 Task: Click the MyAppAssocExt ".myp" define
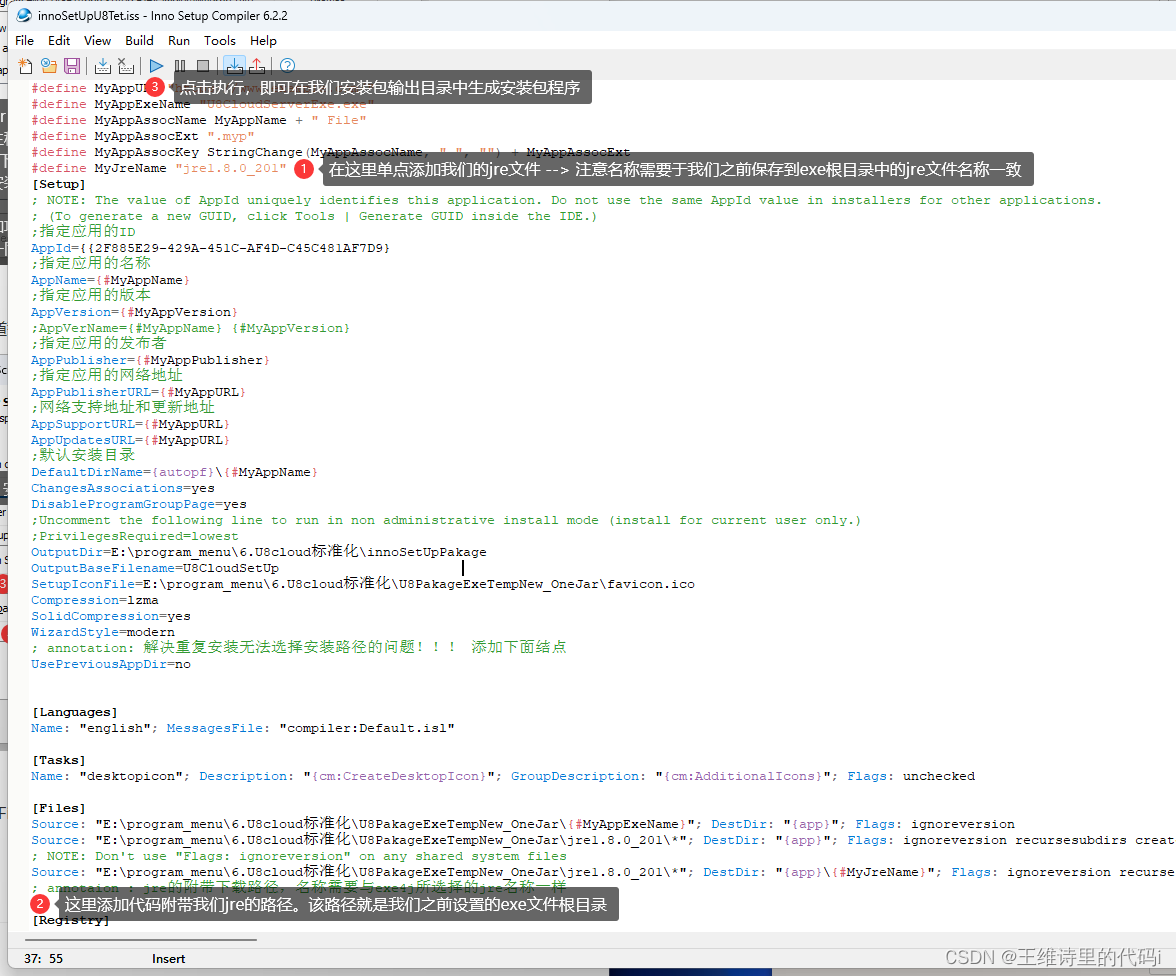point(142,137)
